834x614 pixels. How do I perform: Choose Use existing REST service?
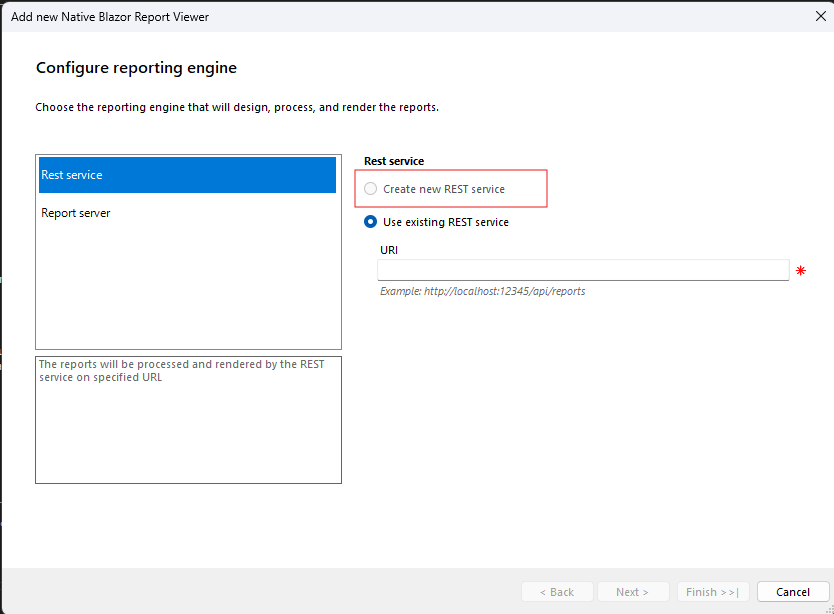coord(370,221)
